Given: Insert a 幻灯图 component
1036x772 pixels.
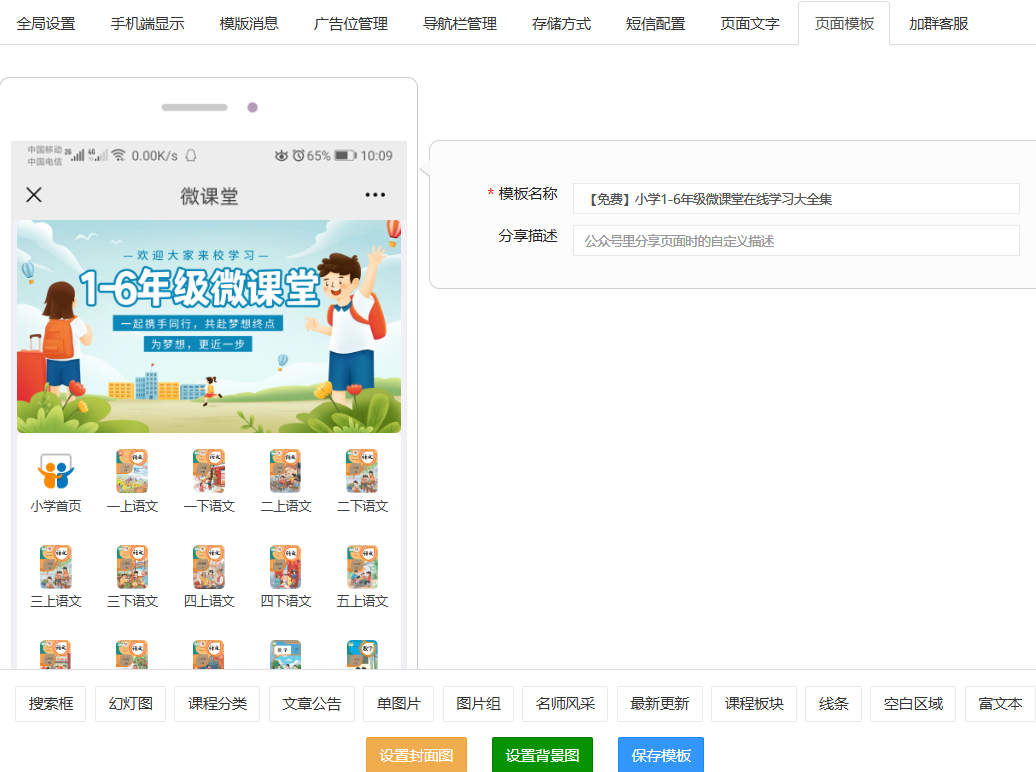Looking at the screenshot, I should 130,704.
